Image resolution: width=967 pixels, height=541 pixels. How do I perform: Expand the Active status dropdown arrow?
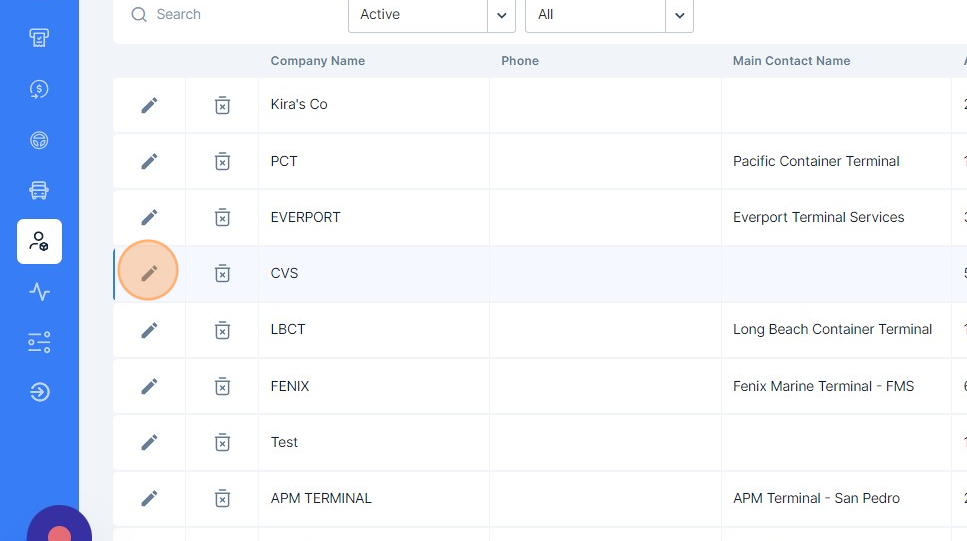tap(501, 15)
